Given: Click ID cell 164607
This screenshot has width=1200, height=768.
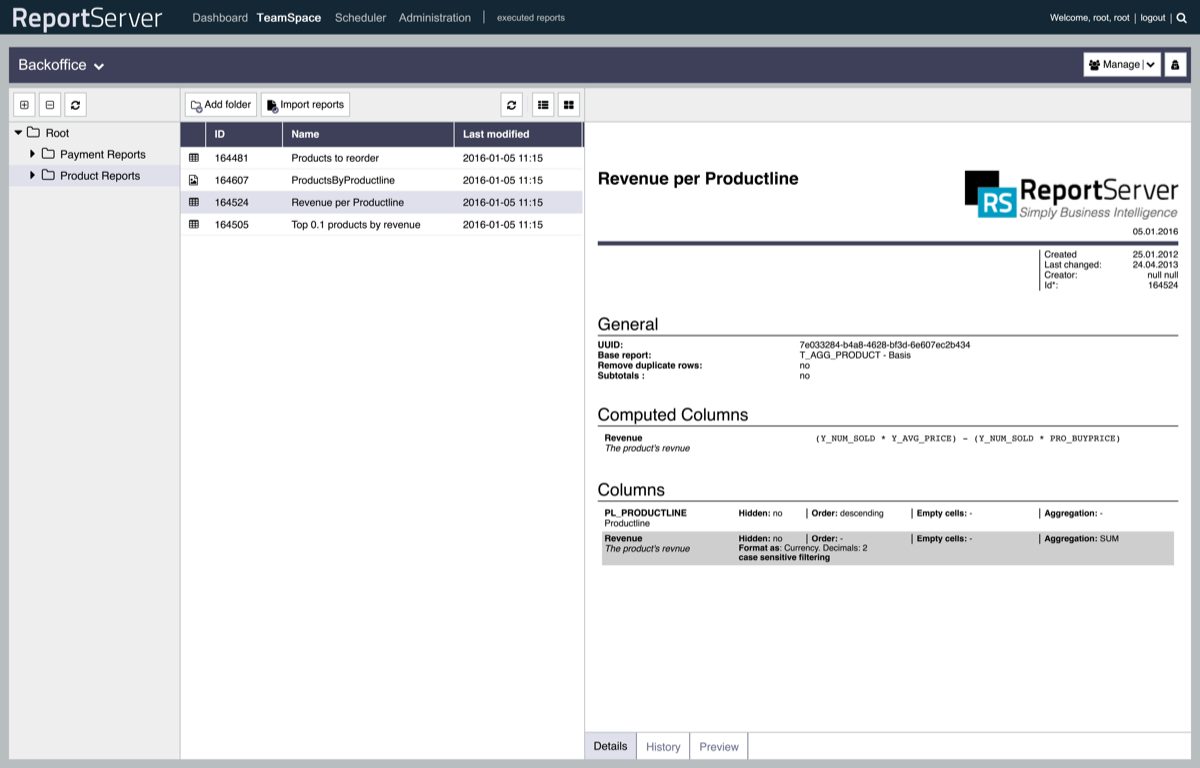Looking at the screenshot, I should tap(231, 180).
